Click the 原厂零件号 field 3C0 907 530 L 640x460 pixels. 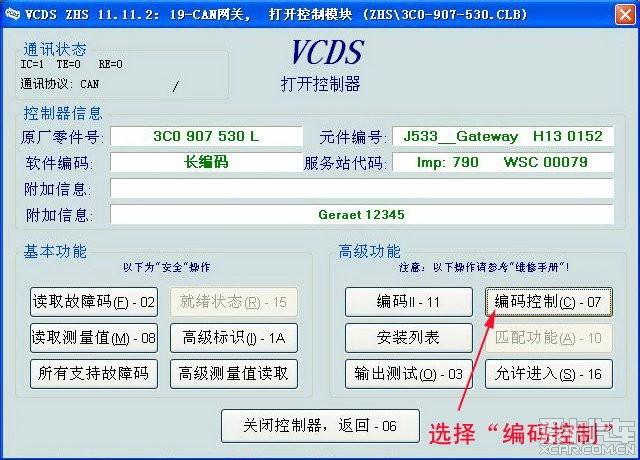point(207,136)
